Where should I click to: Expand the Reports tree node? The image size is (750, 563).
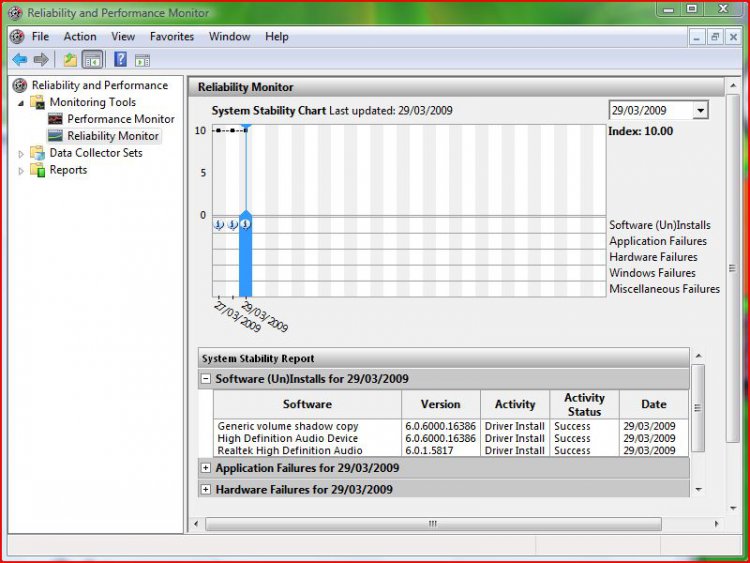point(21,171)
